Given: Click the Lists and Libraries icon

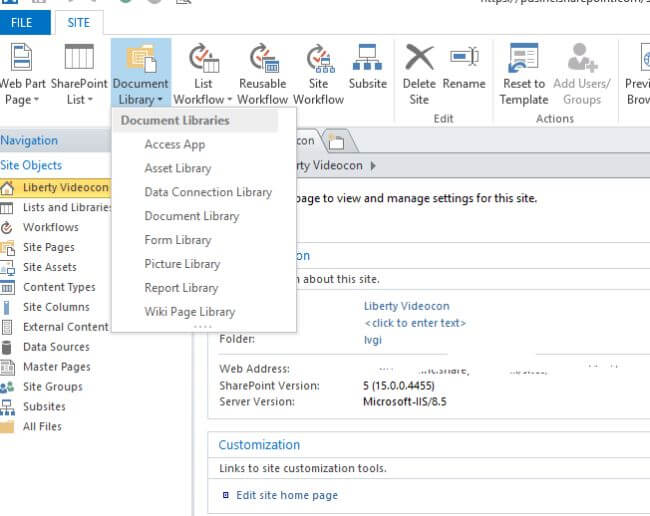Looking at the screenshot, I should (x=7, y=208).
